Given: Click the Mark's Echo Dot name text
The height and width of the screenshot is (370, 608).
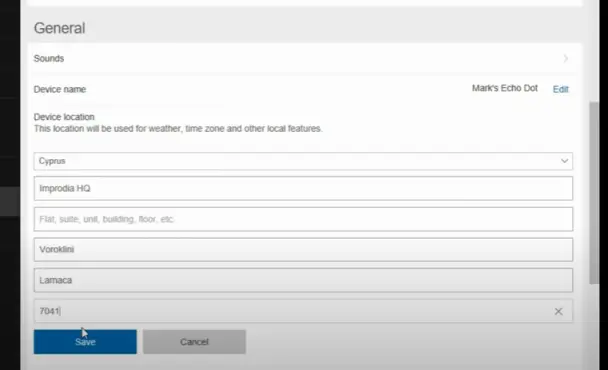Looking at the screenshot, I should tap(504, 88).
